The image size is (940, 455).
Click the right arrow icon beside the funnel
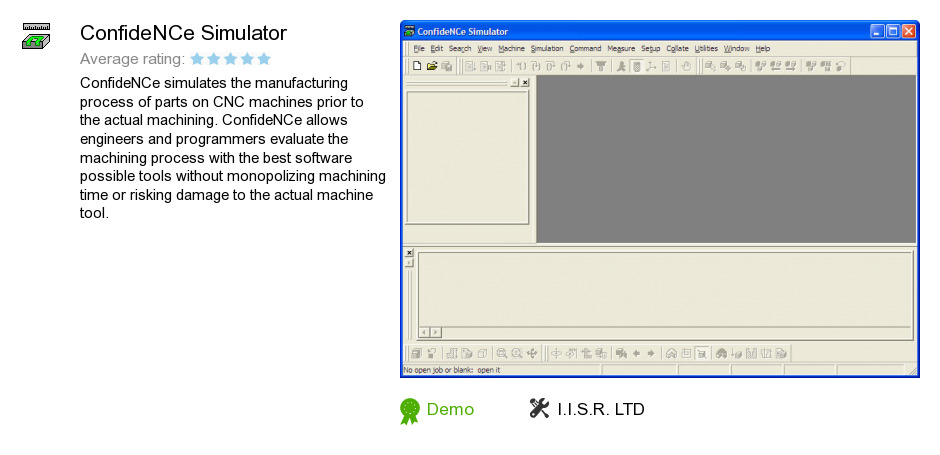tap(580, 66)
